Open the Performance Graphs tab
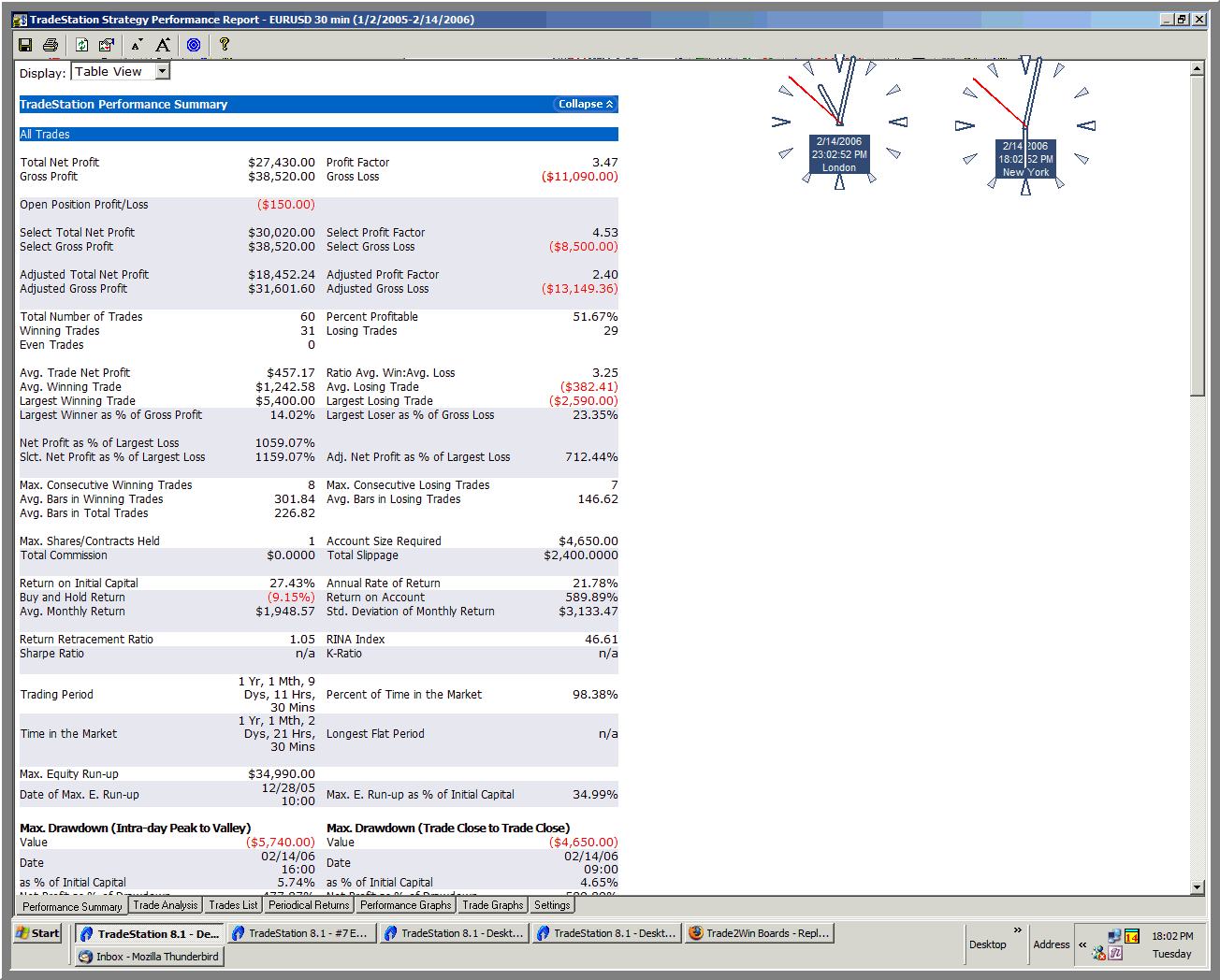The image size is (1220, 980). click(406, 905)
